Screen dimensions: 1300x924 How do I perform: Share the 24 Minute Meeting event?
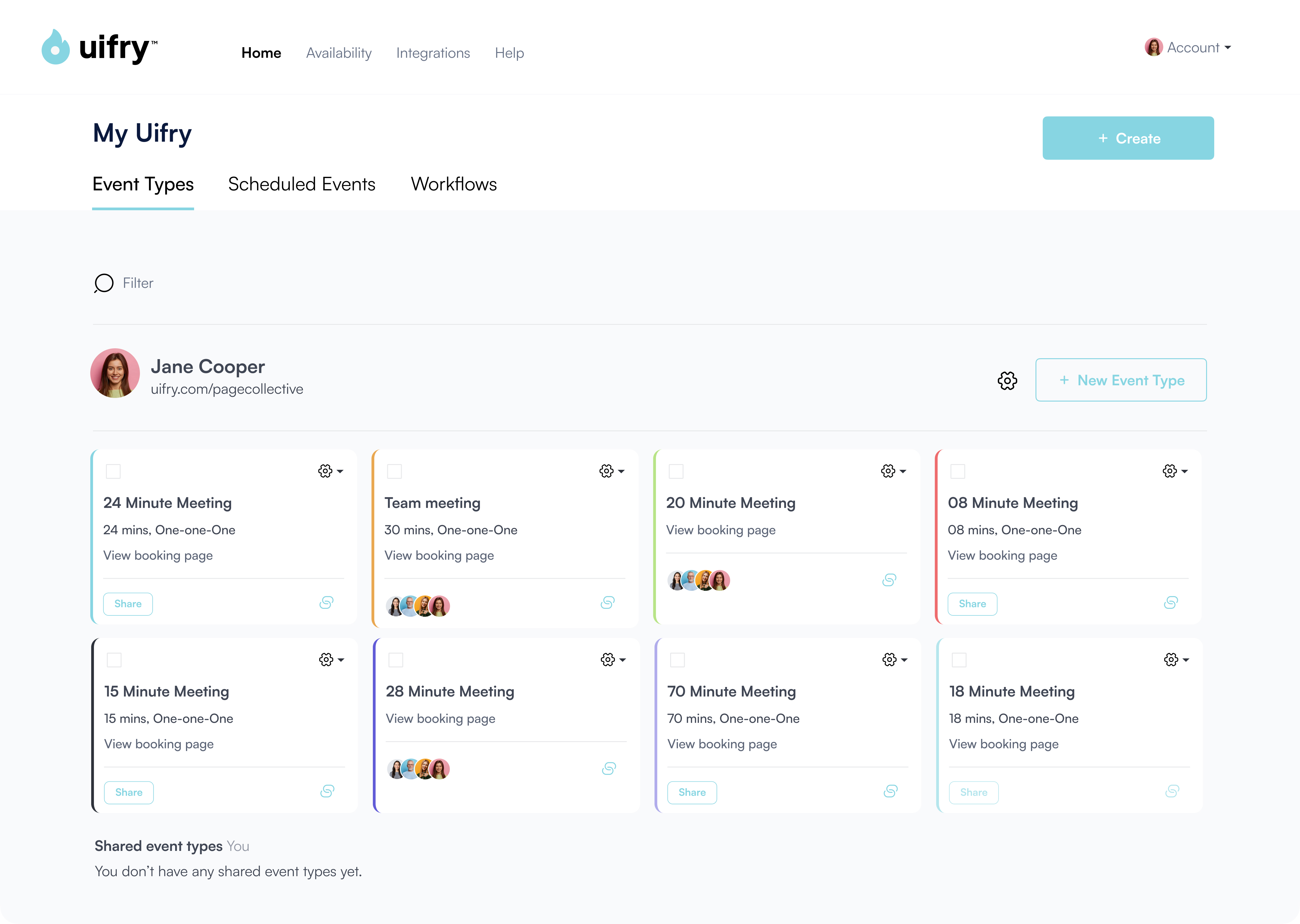pyautogui.click(x=128, y=604)
